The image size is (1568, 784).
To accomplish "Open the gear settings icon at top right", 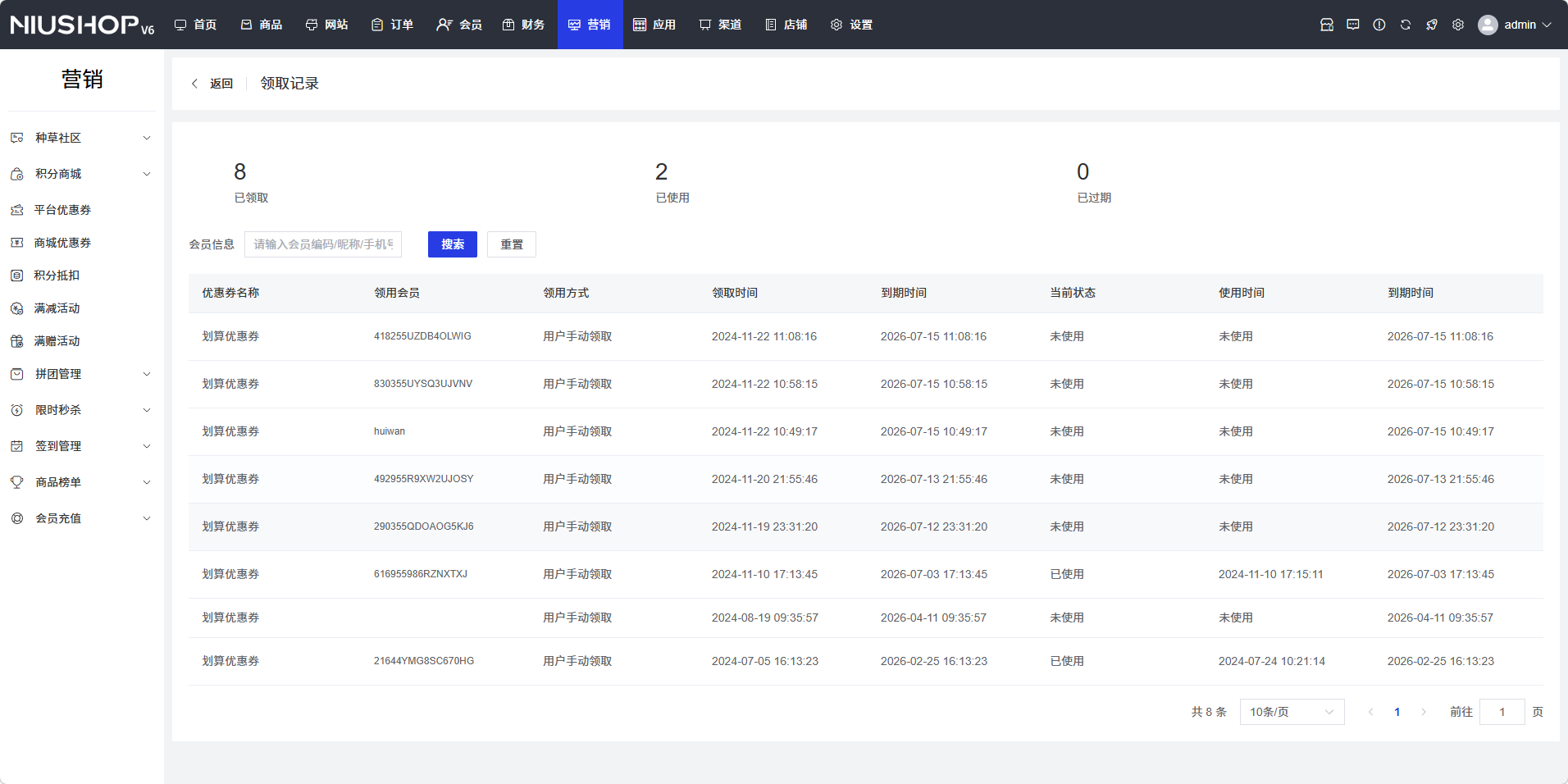I will [1457, 25].
